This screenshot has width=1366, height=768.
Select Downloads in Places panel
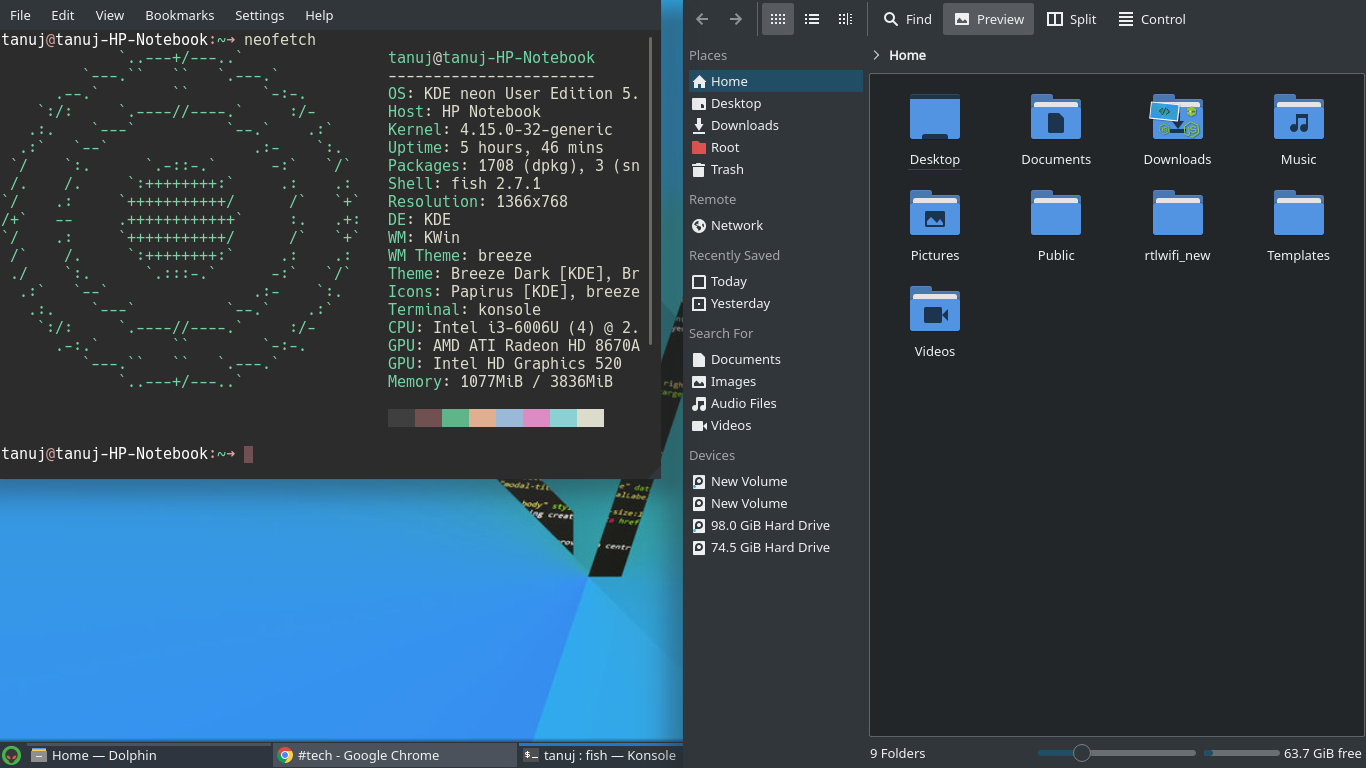click(775, 125)
